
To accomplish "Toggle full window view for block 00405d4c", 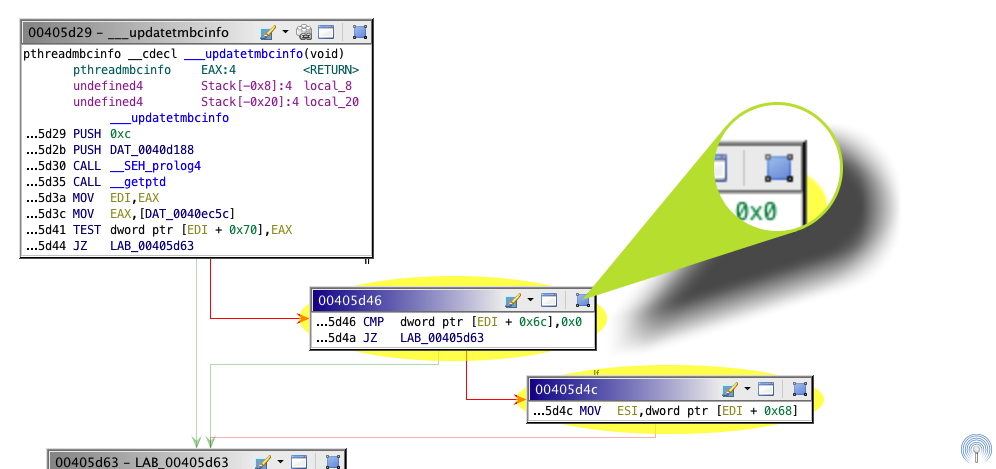I will coord(766,389).
